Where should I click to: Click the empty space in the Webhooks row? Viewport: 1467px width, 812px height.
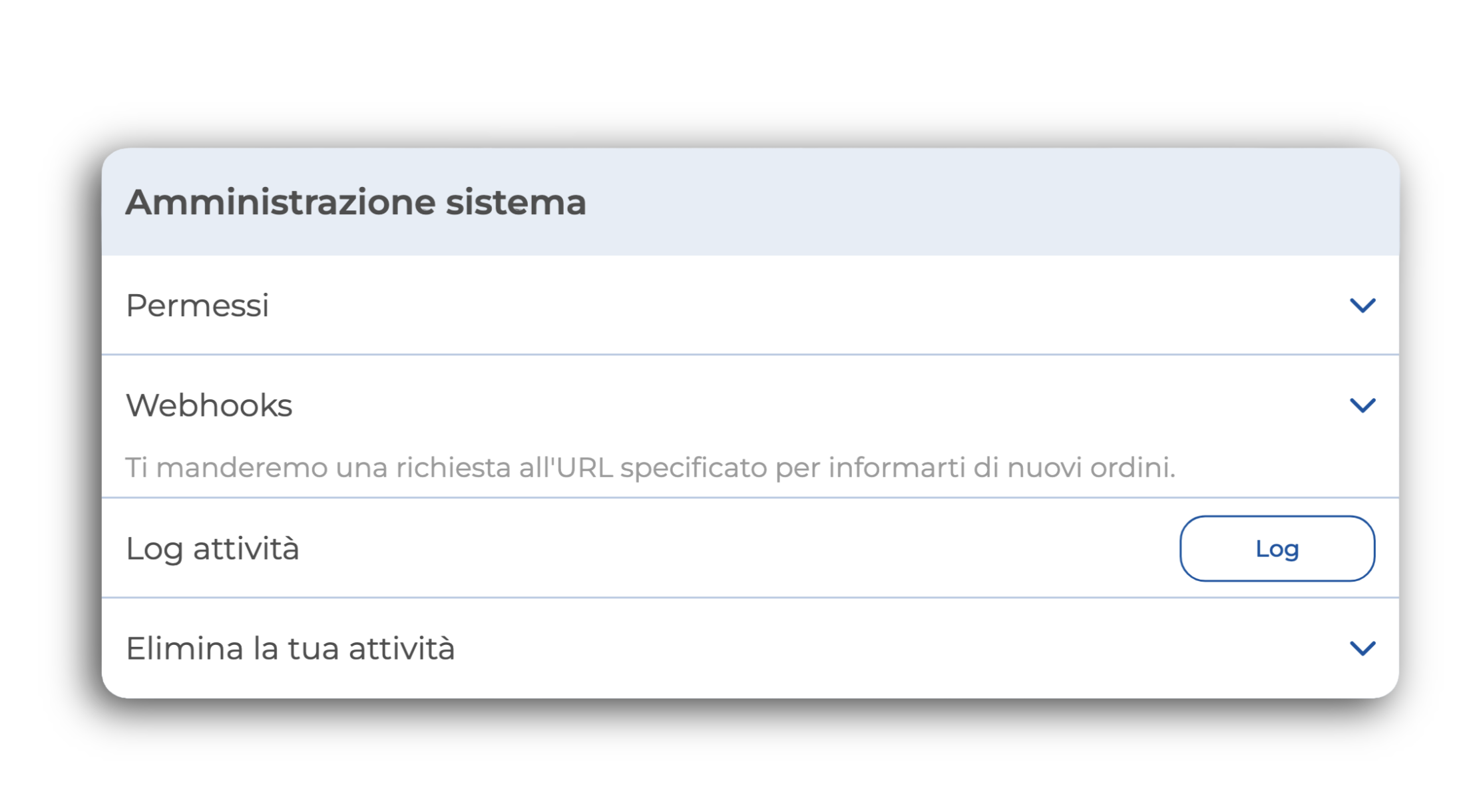[x=799, y=405]
